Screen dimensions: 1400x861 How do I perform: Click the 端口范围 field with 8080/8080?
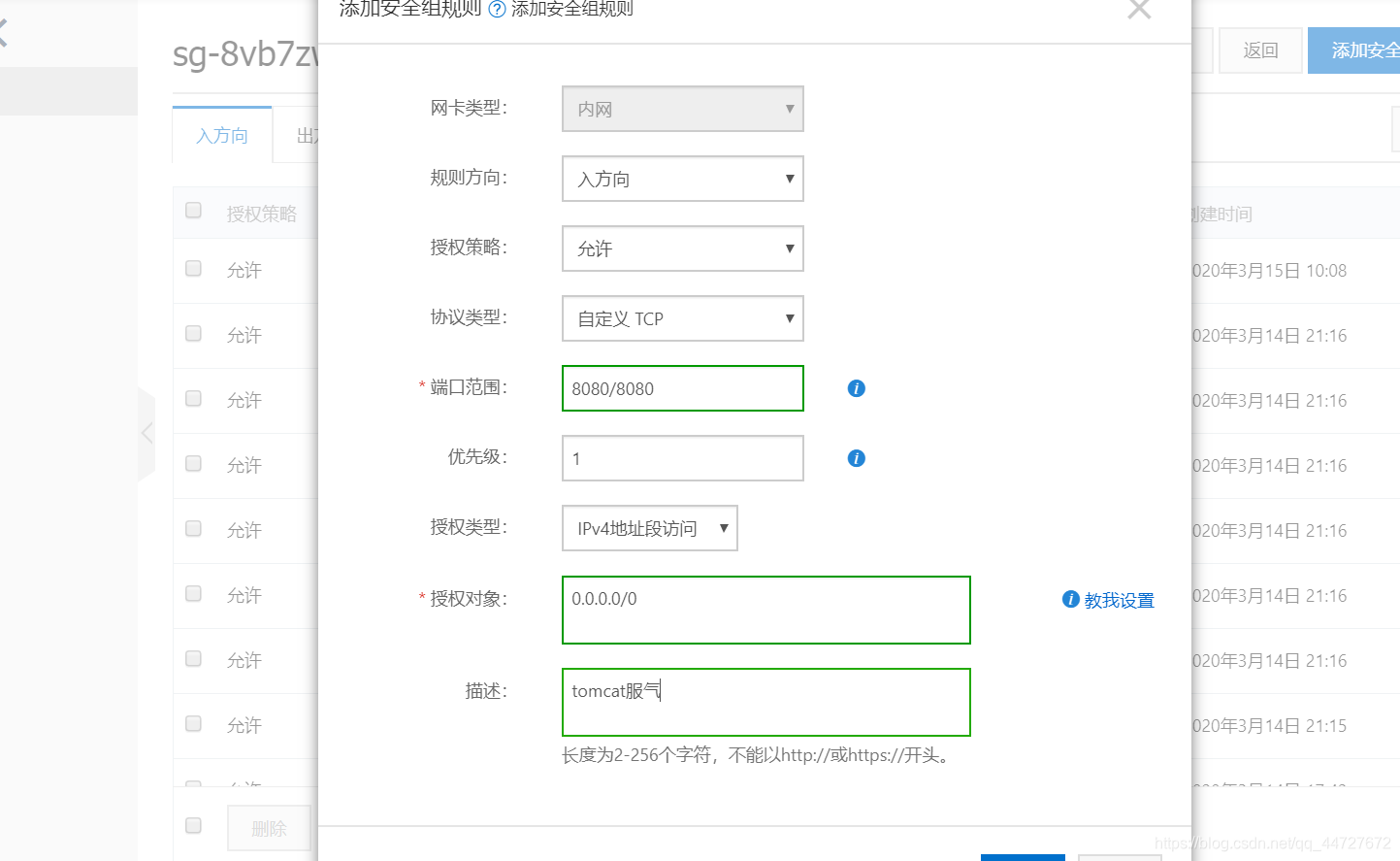click(683, 388)
